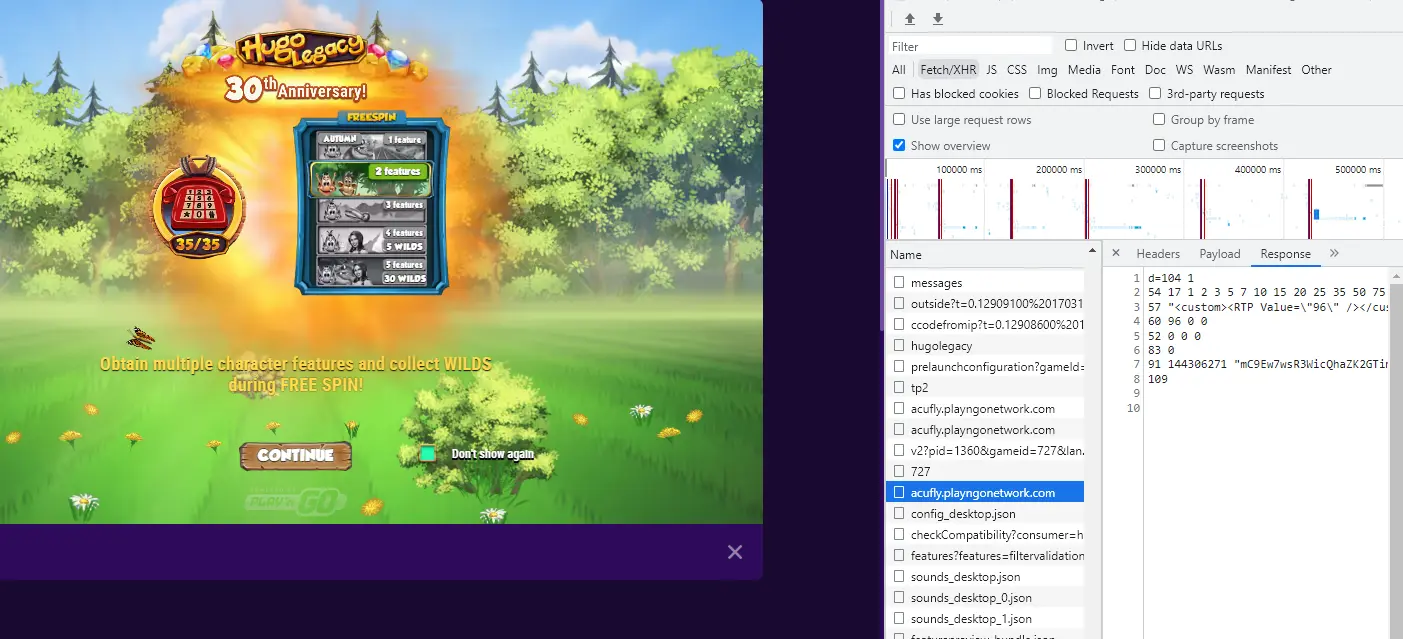Close the request details pane
The image size is (1403, 639).
1116,254
